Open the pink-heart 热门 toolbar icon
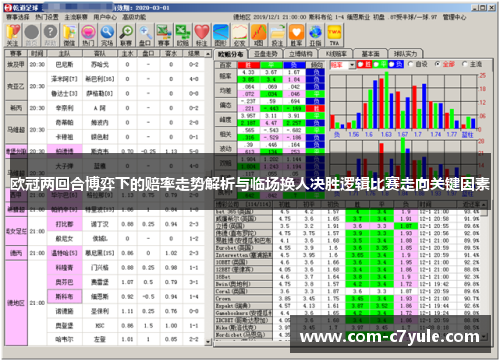Image resolution: width=500 pixels, height=362 pixels. 88,35
